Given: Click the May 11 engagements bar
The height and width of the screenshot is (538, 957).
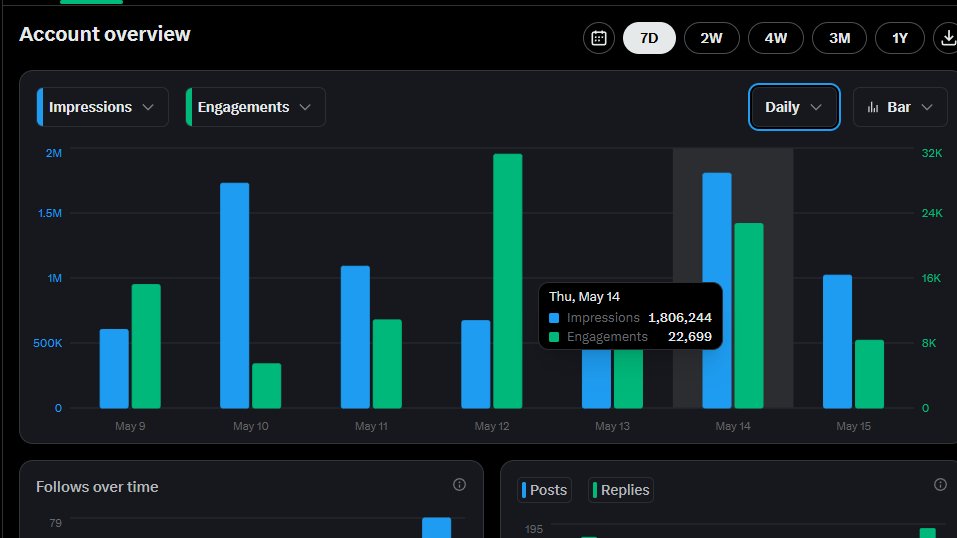Looking at the screenshot, I should point(388,363).
